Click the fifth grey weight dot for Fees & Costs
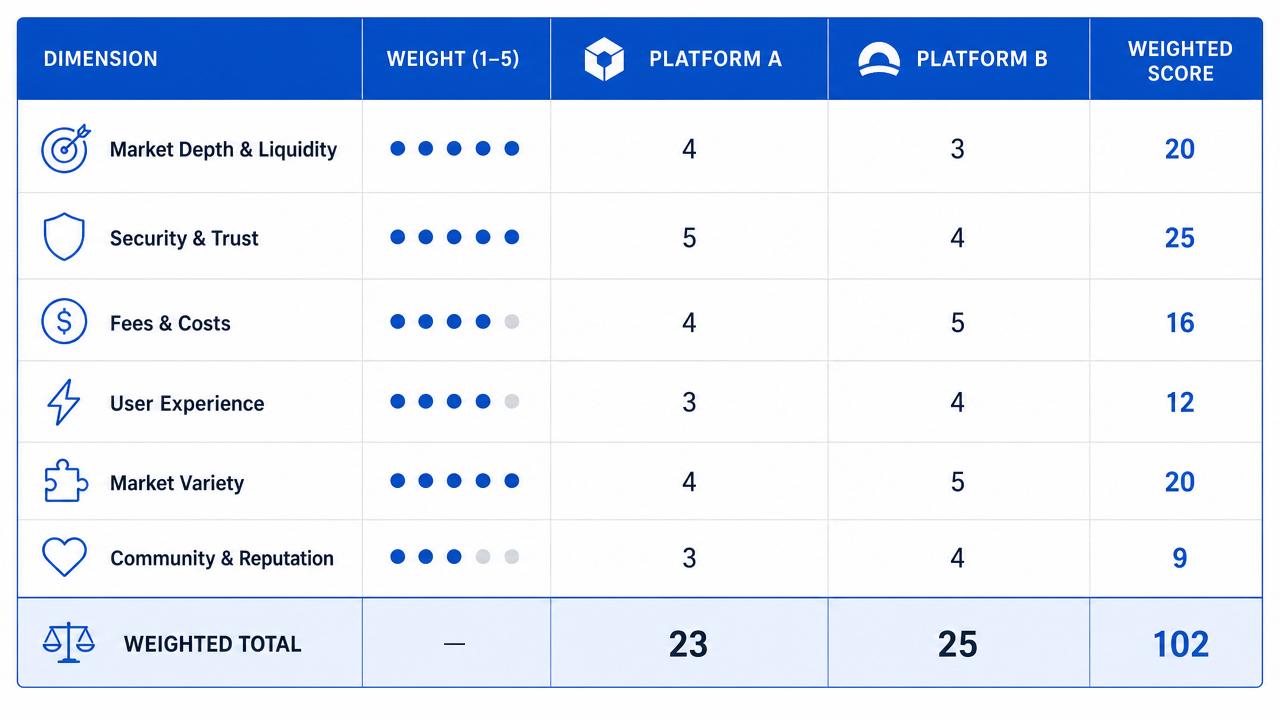The width and height of the screenshot is (1280, 720). tap(512, 322)
